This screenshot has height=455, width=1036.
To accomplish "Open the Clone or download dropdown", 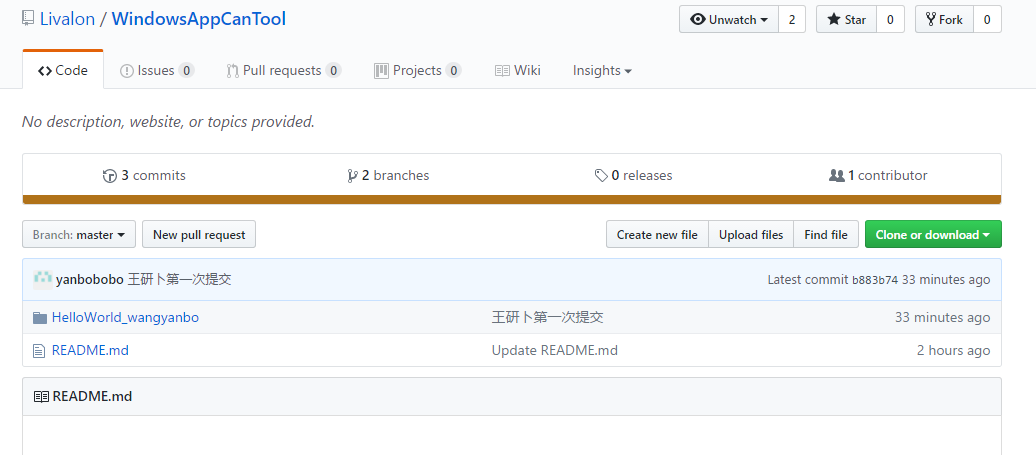I will pyautogui.click(x=933, y=234).
